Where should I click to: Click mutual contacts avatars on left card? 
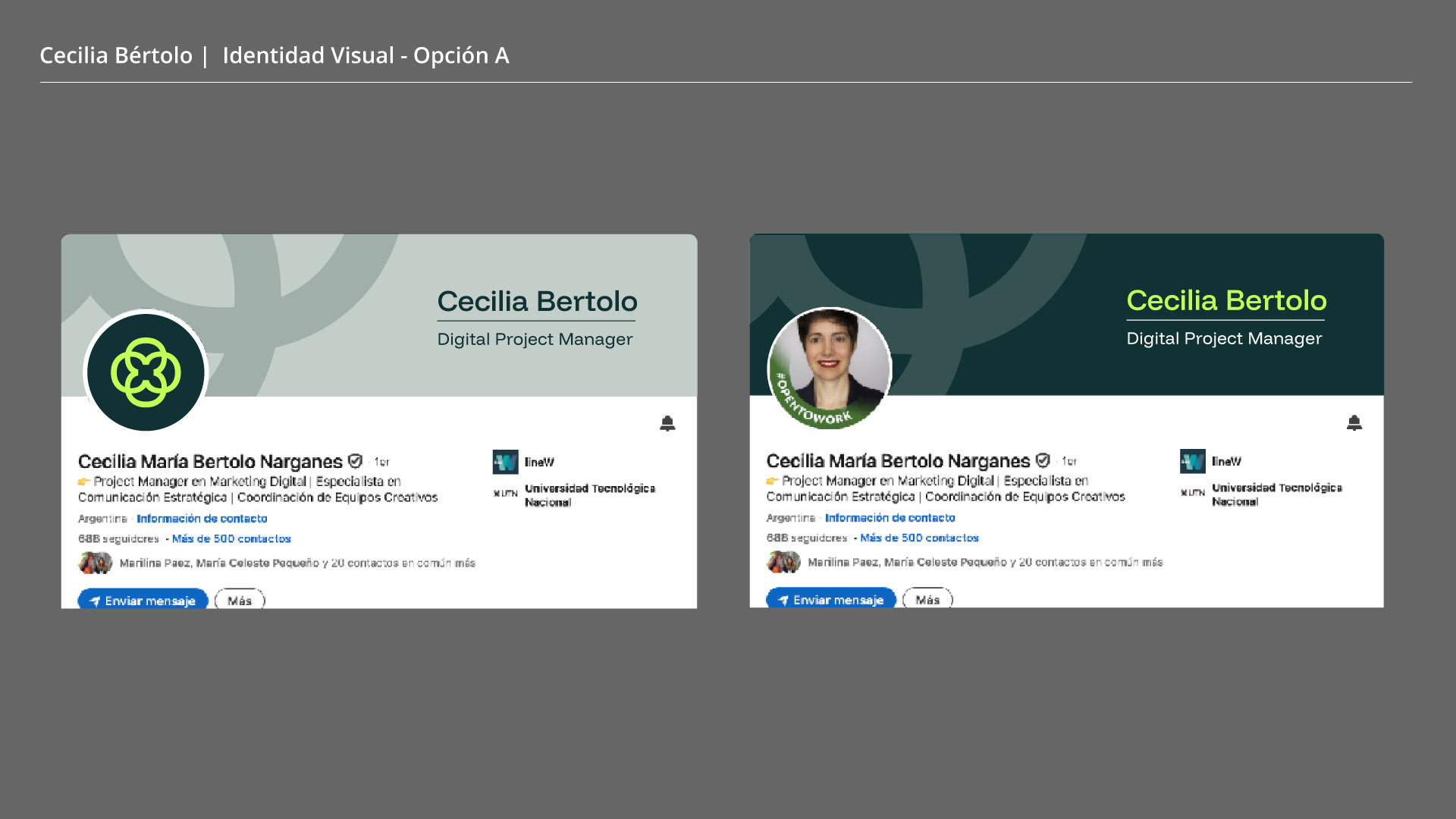tap(96, 563)
